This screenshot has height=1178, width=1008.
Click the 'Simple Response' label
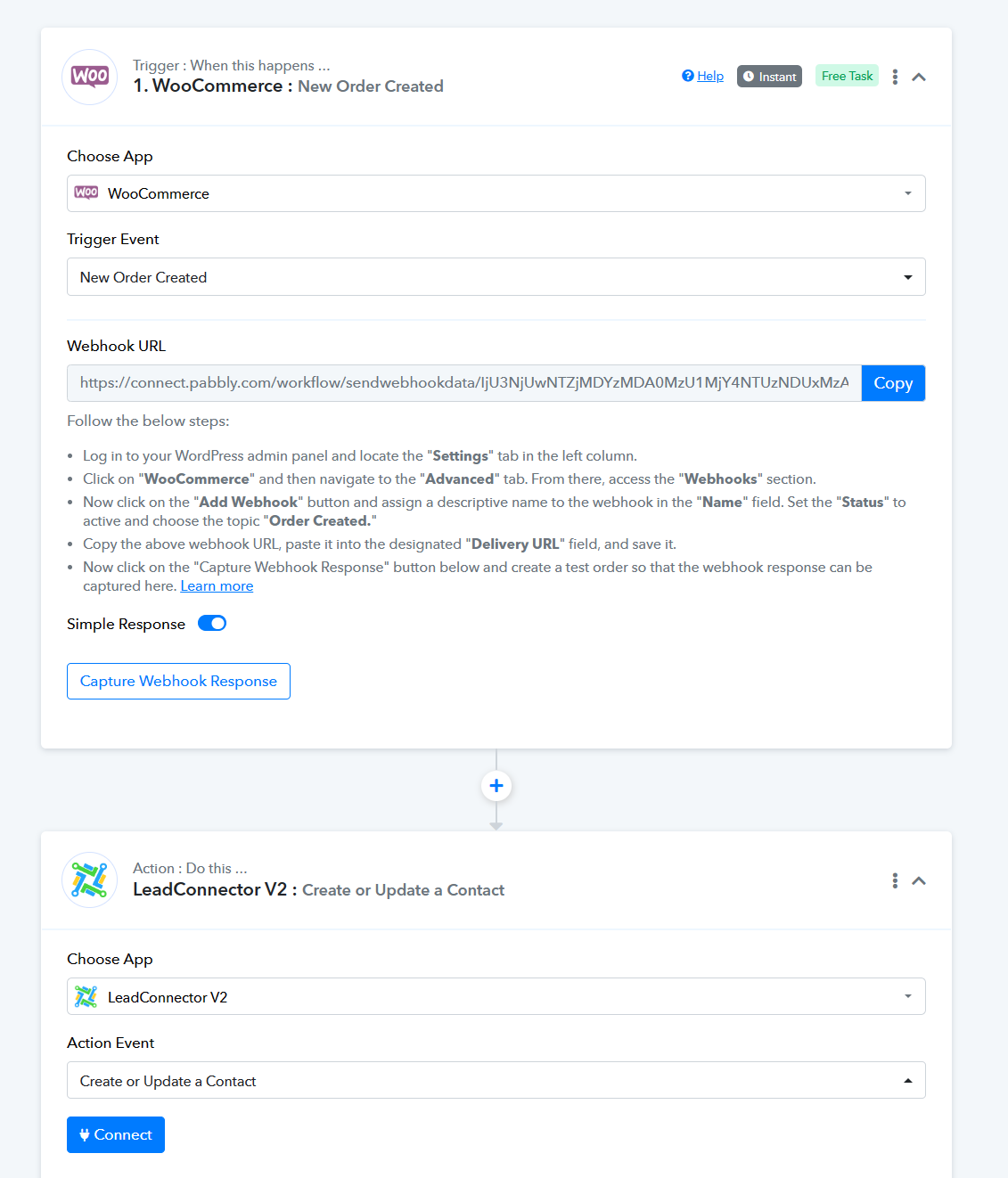[x=127, y=624]
